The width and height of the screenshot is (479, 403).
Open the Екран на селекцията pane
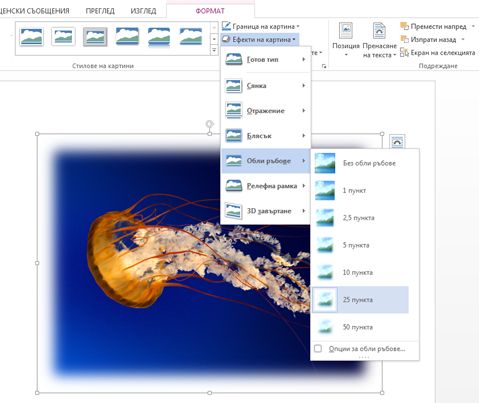tap(437, 52)
